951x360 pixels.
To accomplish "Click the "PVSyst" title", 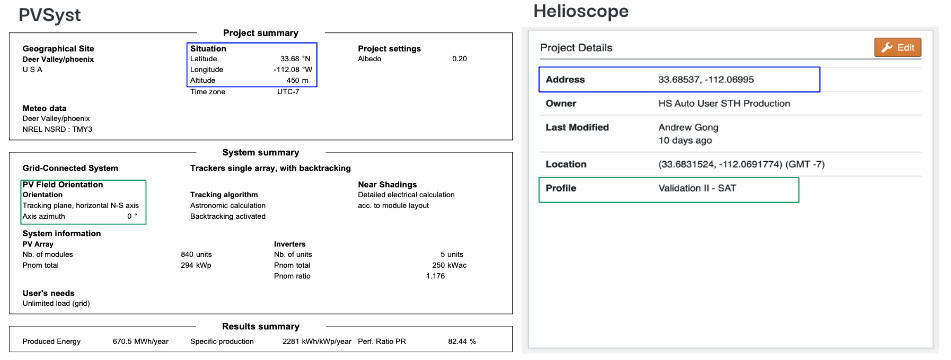I will (x=50, y=14).
